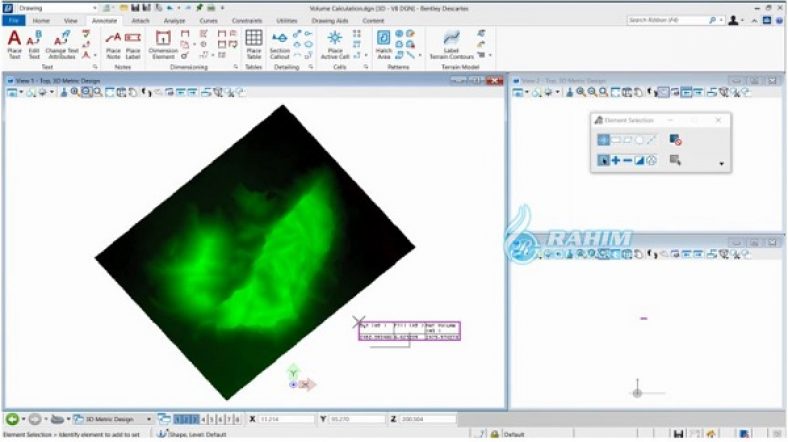Select the Place Text tool
Image resolution: width=788 pixels, height=442 pixels.
[x=14, y=44]
